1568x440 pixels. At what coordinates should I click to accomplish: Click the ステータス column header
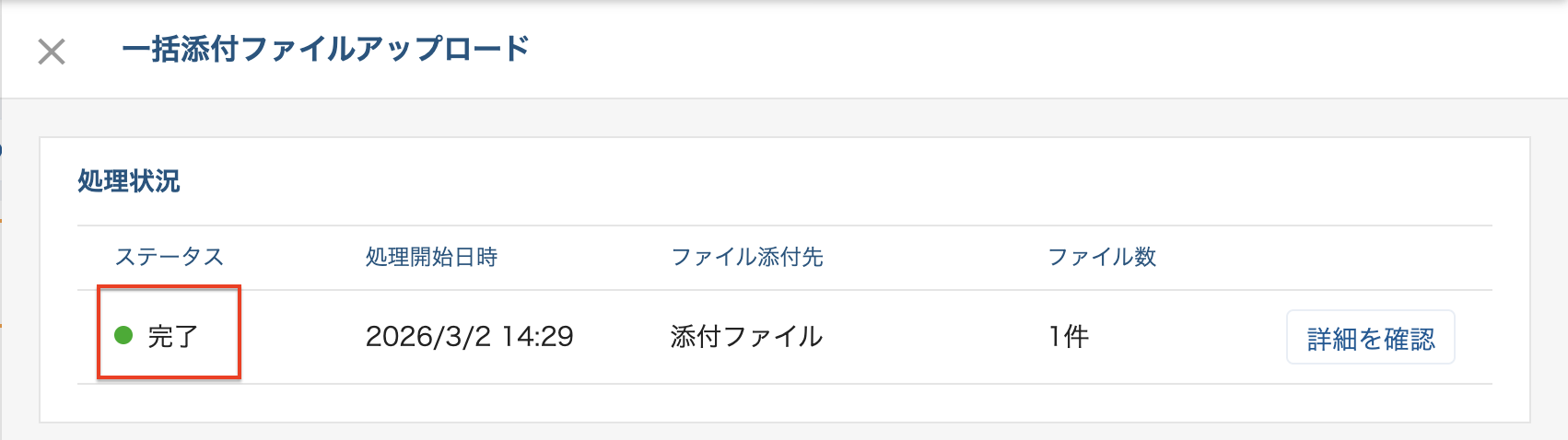point(170,257)
